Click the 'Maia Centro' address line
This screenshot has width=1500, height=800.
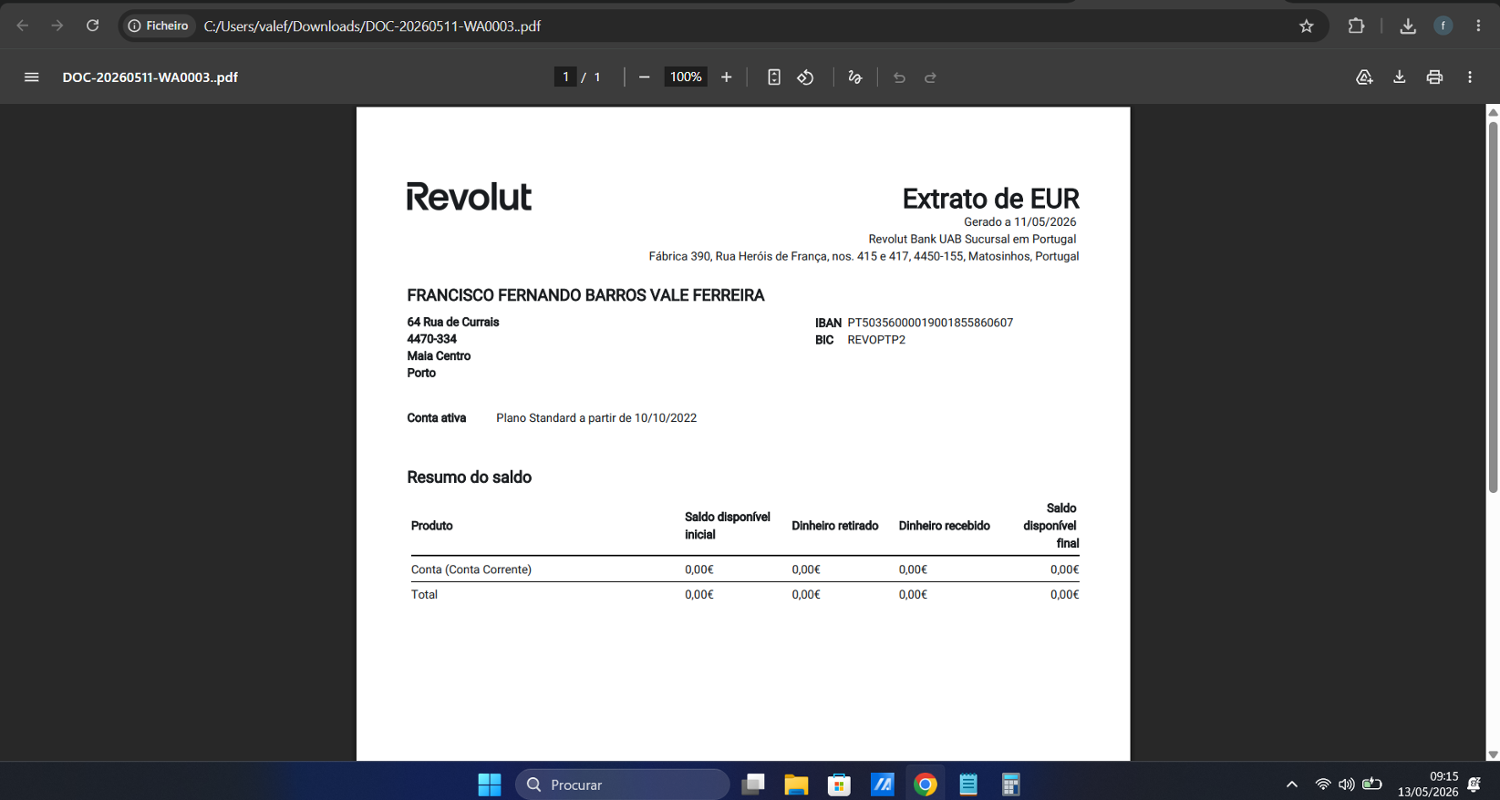coord(439,356)
